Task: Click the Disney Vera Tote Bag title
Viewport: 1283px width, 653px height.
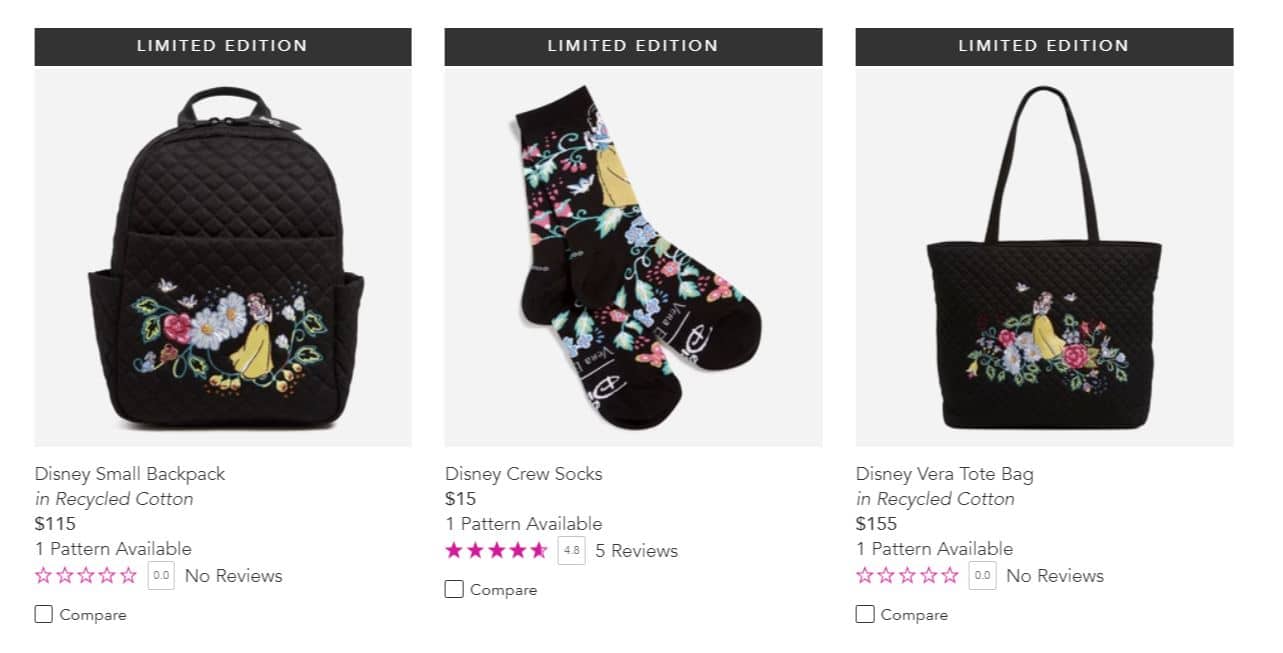Action: coord(944,474)
